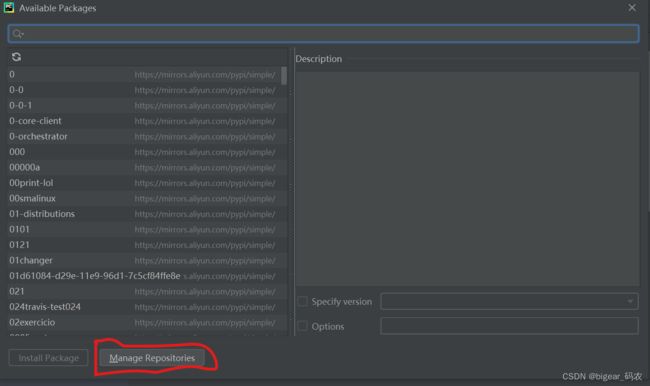Viewport: 650px width, 386px height.
Task: Enable the Specify version checkbox
Action: (x=303, y=301)
